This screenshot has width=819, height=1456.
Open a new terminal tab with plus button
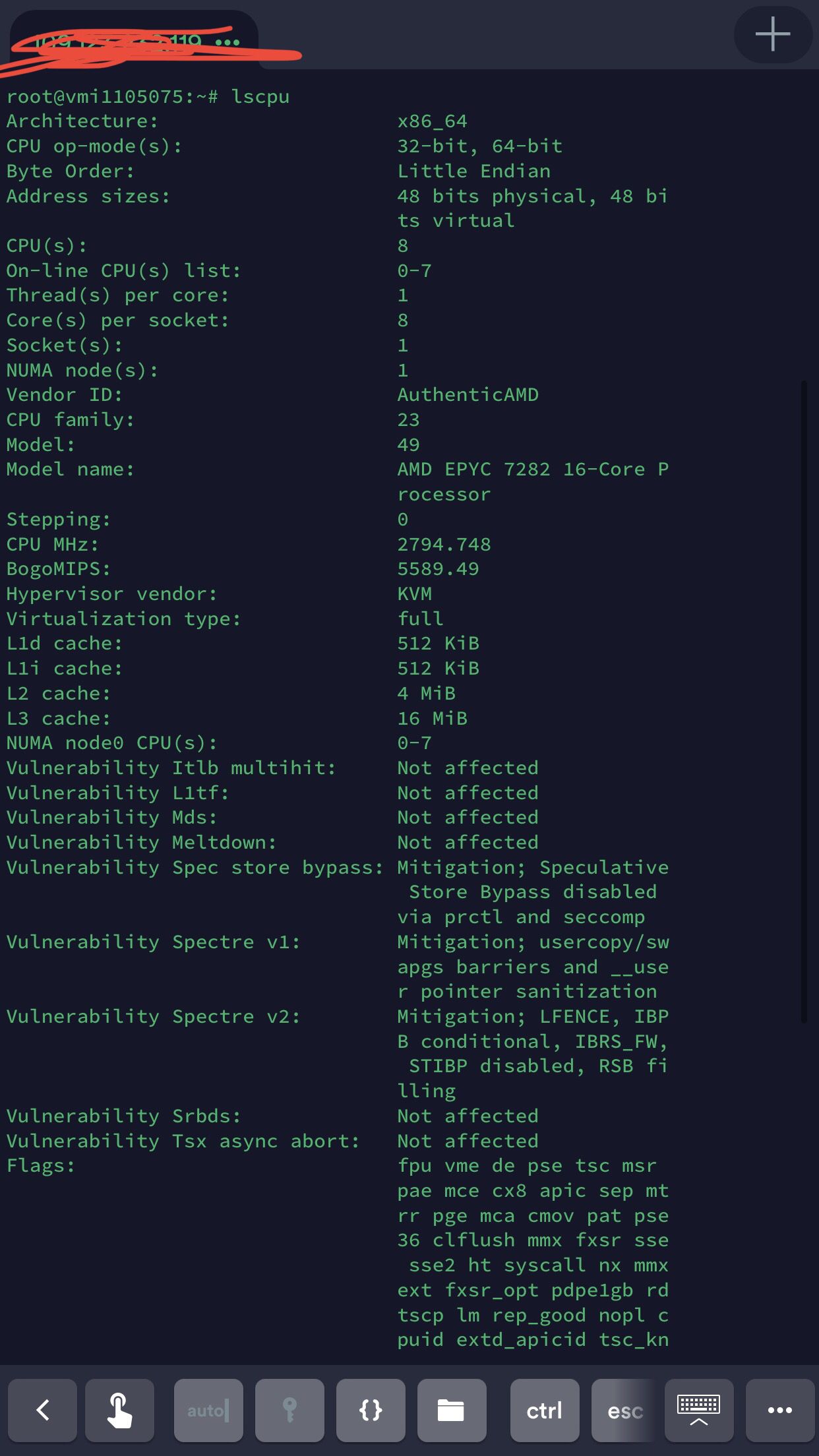[772, 34]
